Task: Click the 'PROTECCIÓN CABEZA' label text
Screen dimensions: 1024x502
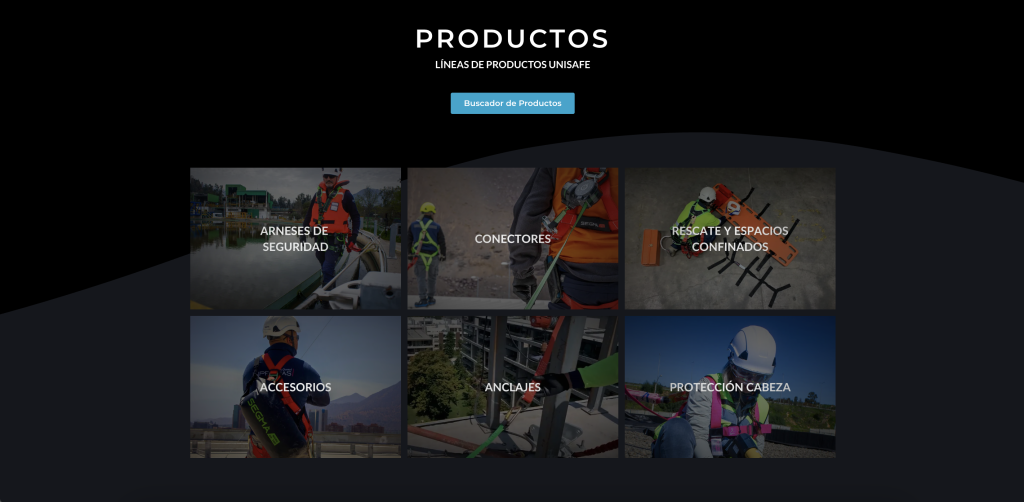Action: pos(730,387)
